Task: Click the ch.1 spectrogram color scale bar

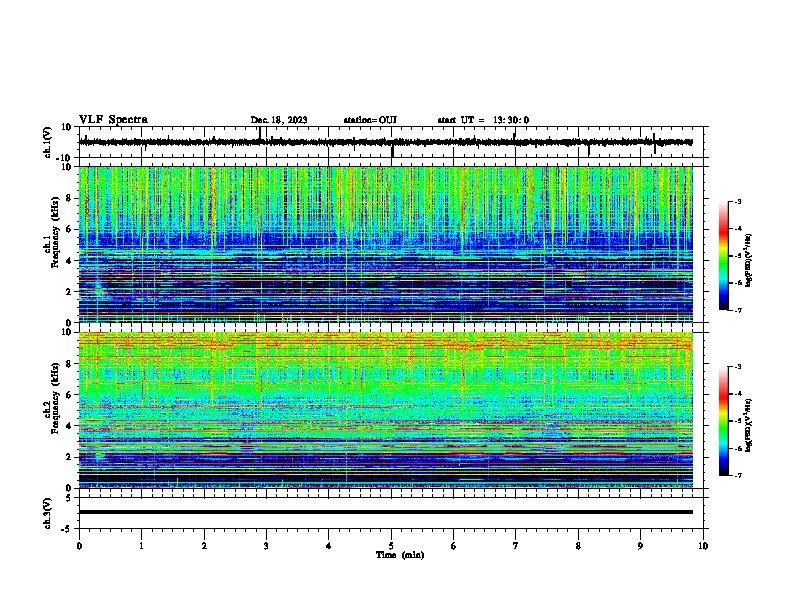Action: click(723, 256)
